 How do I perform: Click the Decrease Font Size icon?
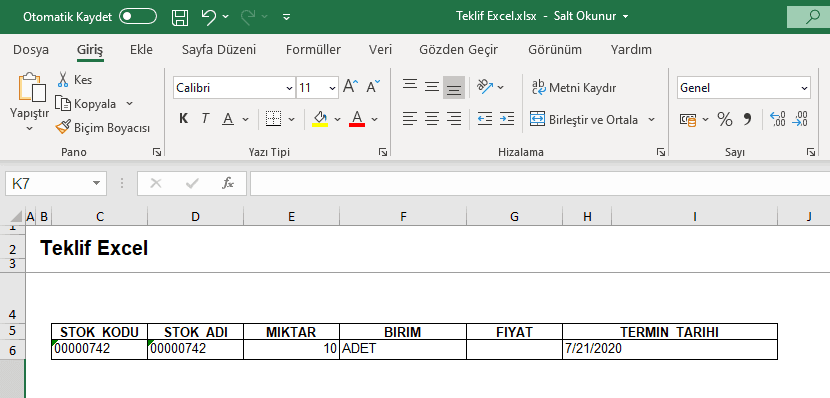click(x=373, y=87)
